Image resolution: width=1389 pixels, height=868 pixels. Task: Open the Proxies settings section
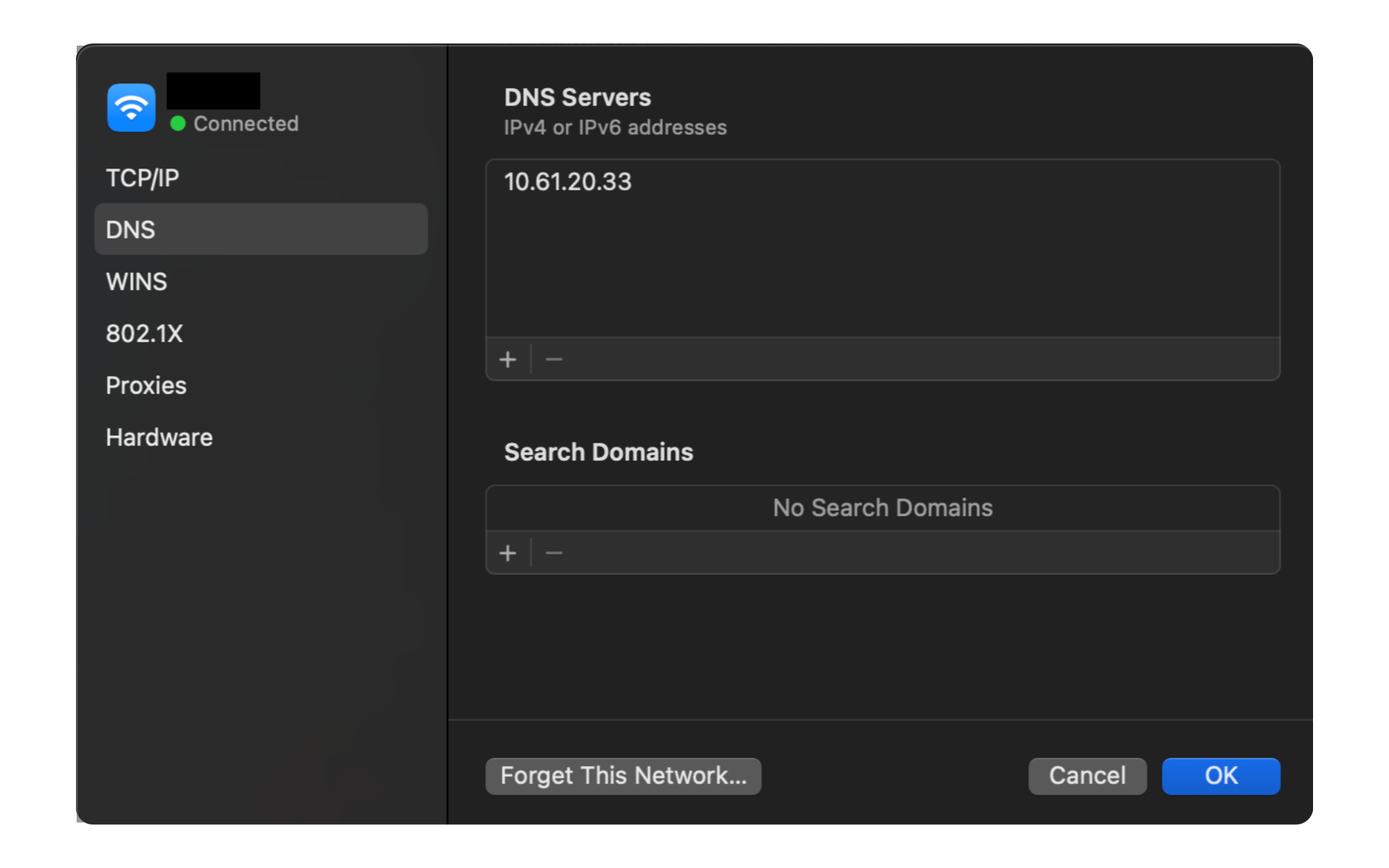tap(146, 385)
